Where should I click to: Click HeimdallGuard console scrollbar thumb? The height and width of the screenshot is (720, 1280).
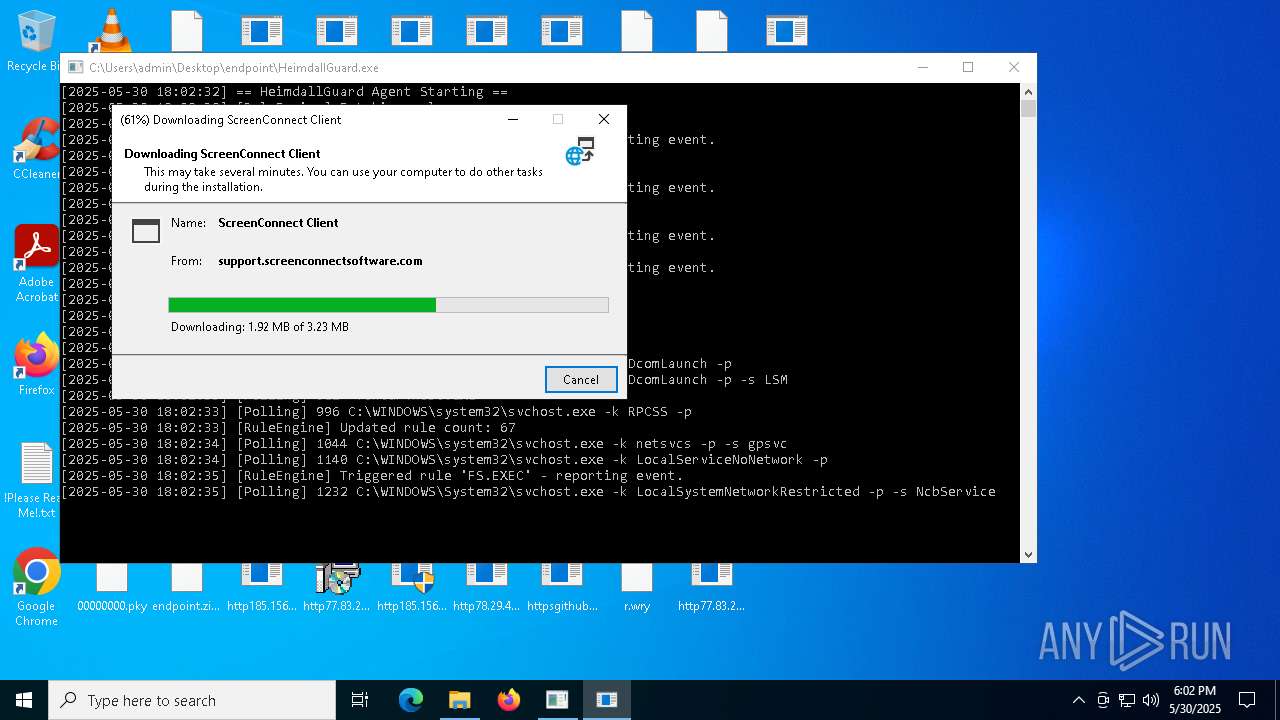click(1028, 108)
